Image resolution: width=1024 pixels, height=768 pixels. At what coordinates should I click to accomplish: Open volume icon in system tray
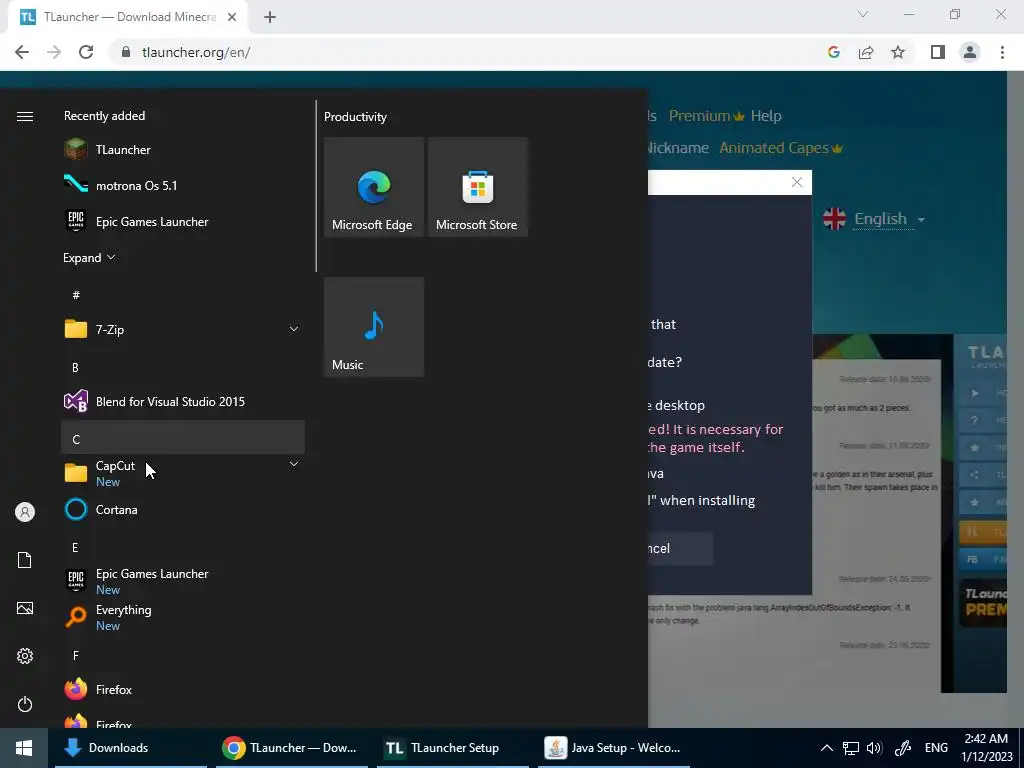pyautogui.click(x=874, y=748)
